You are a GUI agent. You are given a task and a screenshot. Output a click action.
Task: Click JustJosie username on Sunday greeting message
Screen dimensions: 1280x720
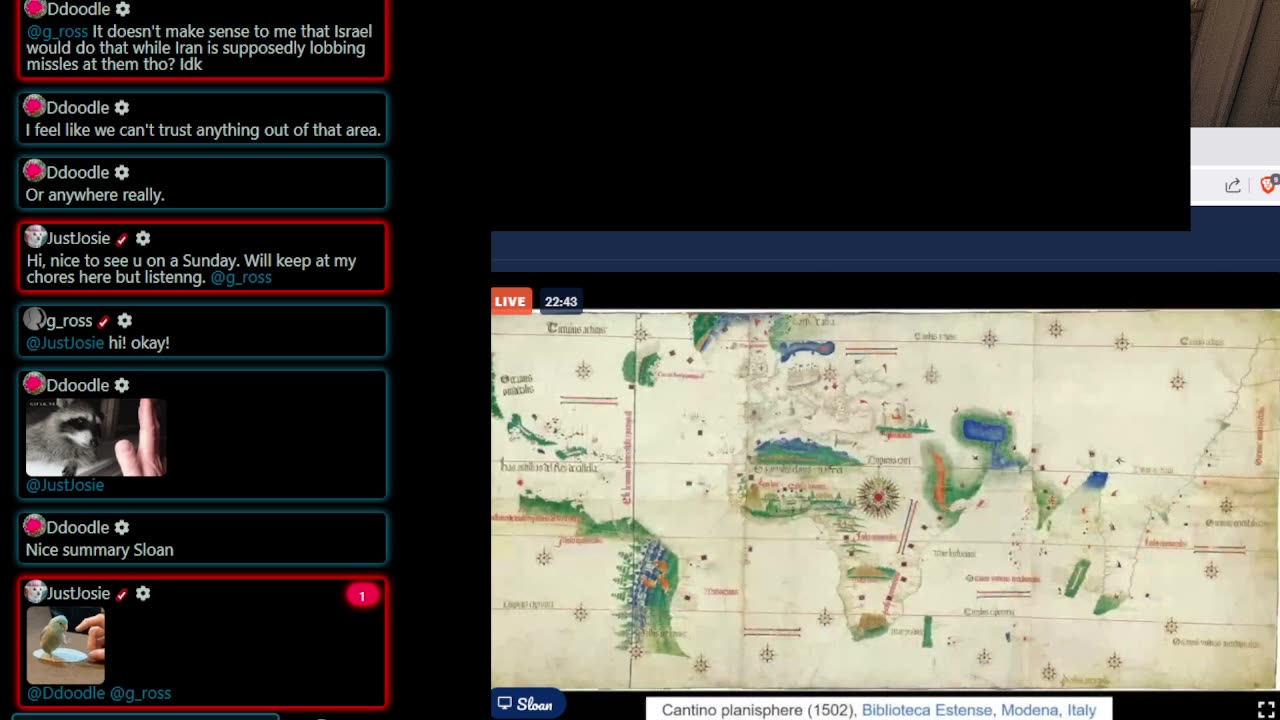pyautogui.click(x=79, y=239)
